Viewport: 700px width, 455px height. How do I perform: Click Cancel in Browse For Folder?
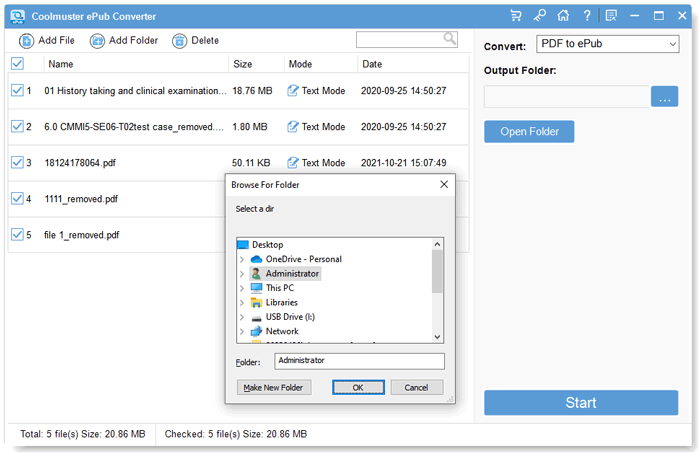coord(417,388)
